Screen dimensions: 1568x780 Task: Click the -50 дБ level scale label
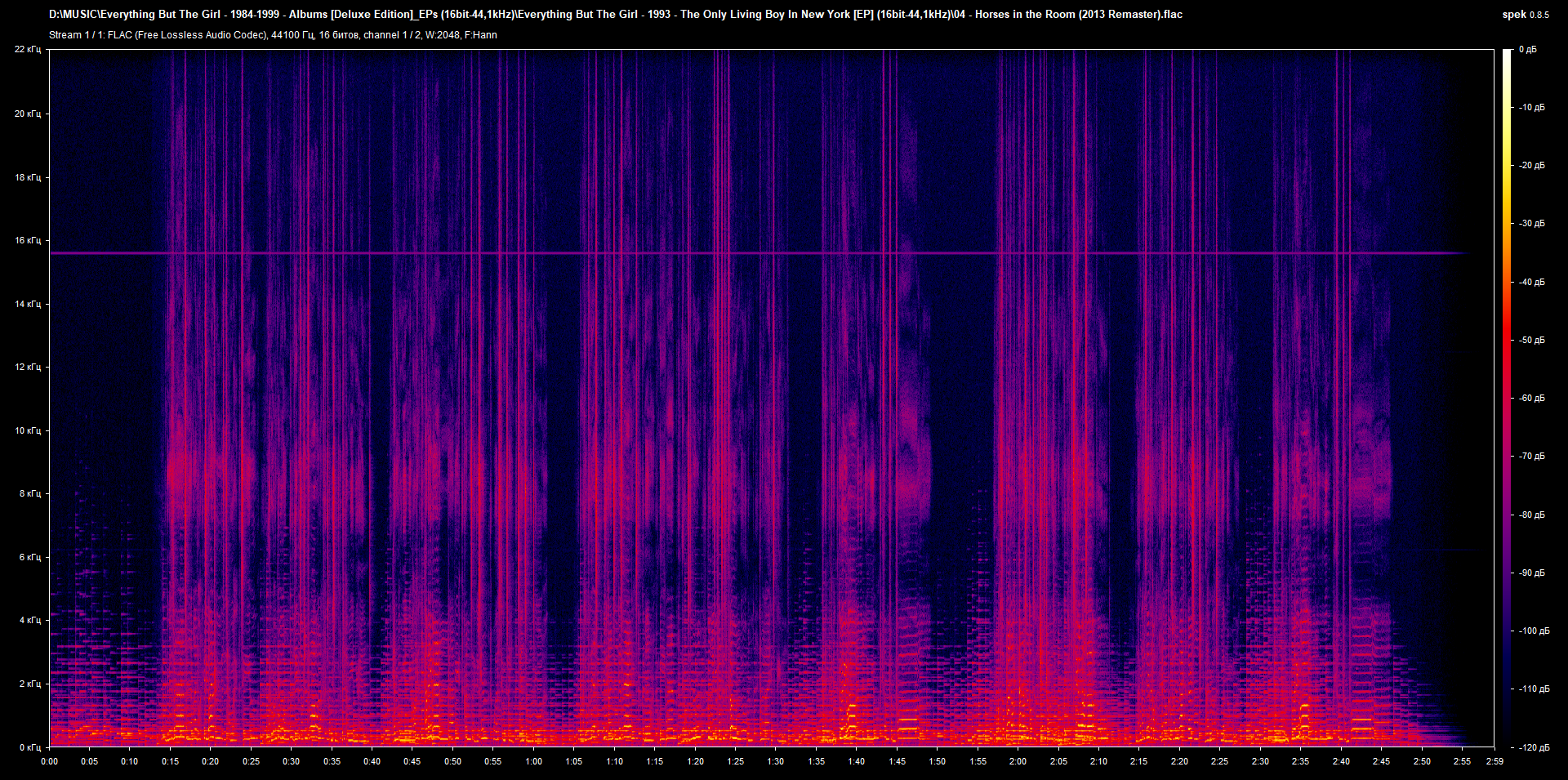point(1531,341)
